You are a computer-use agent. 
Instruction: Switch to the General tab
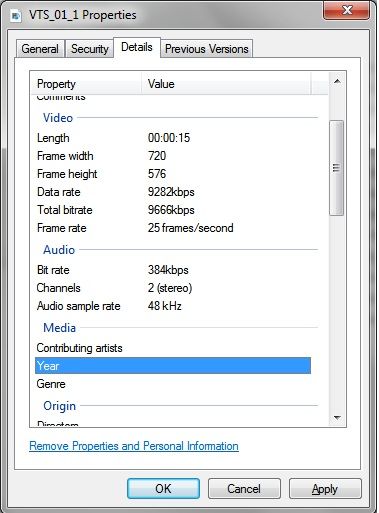pyautogui.click(x=40, y=49)
